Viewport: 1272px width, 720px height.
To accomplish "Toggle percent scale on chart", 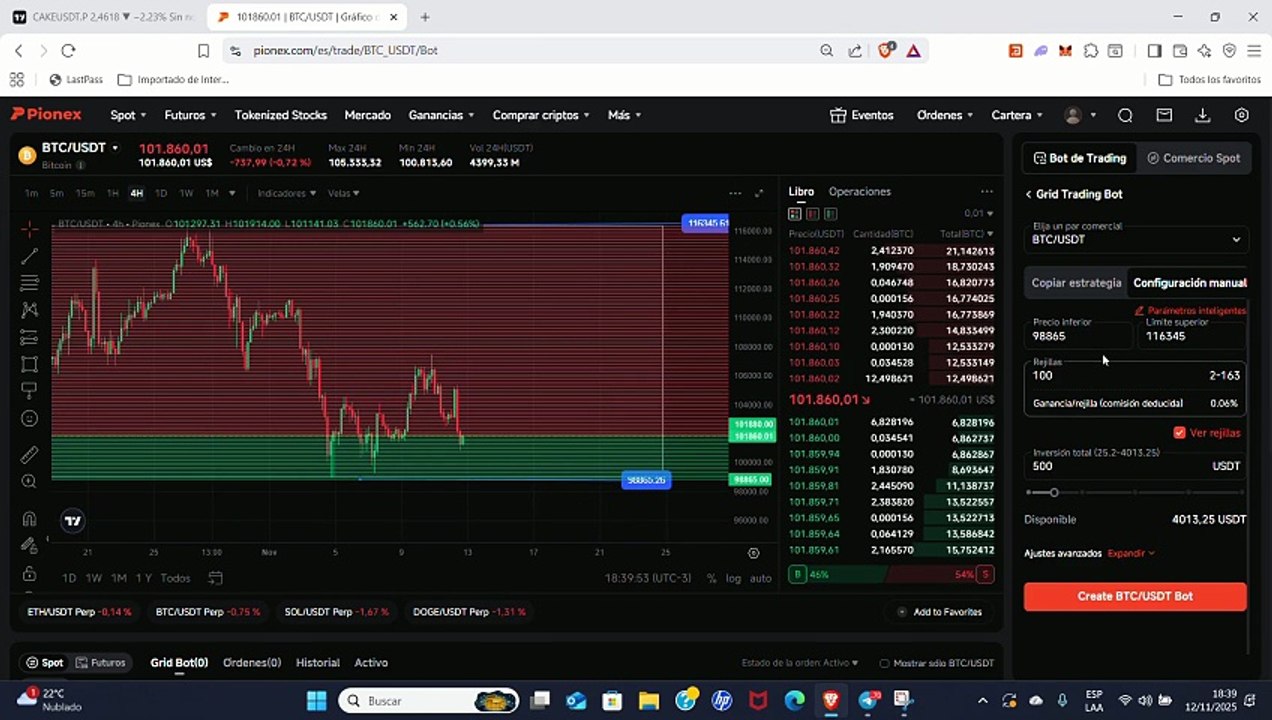I will (x=712, y=578).
